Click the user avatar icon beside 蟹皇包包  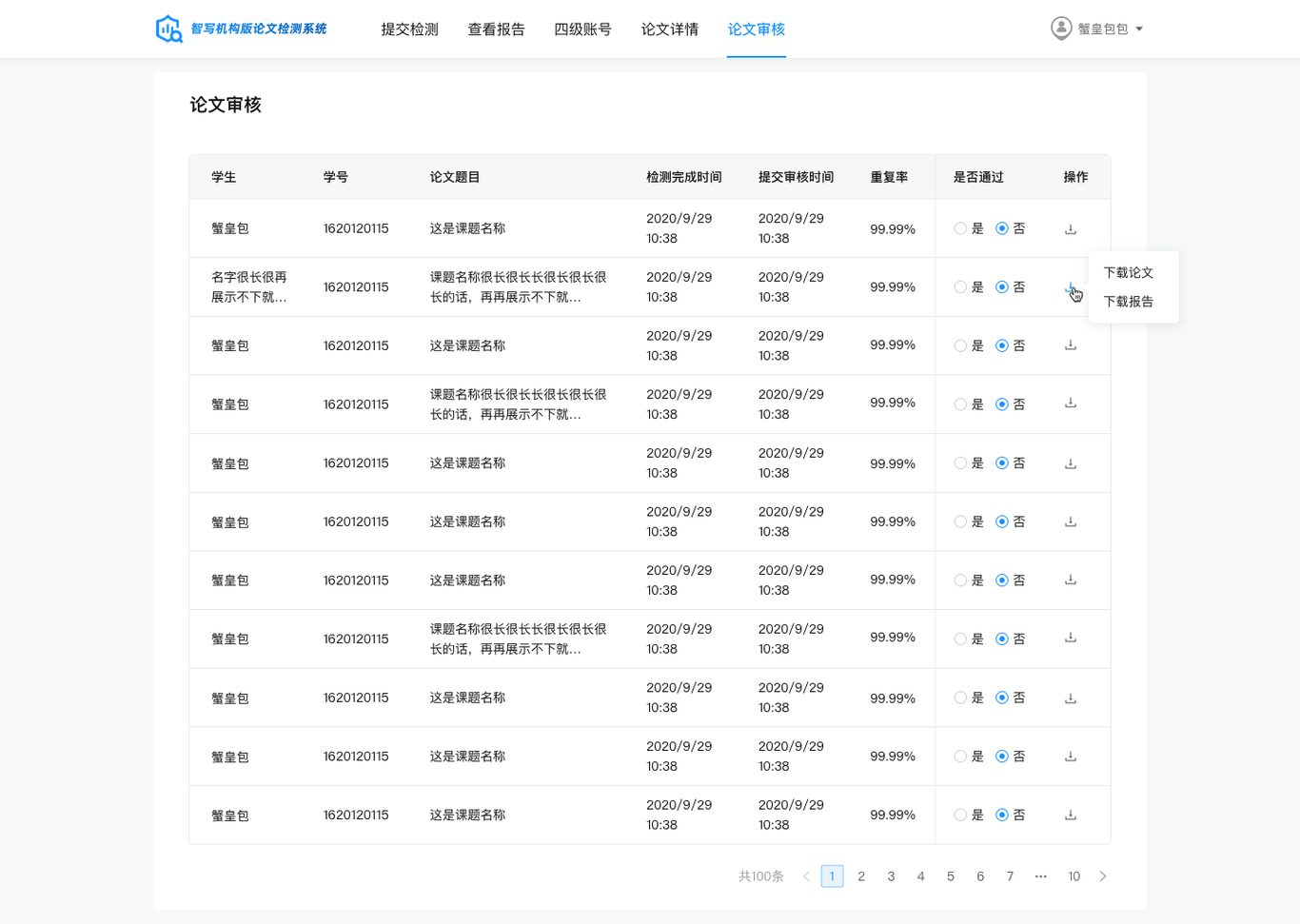(1061, 29)
